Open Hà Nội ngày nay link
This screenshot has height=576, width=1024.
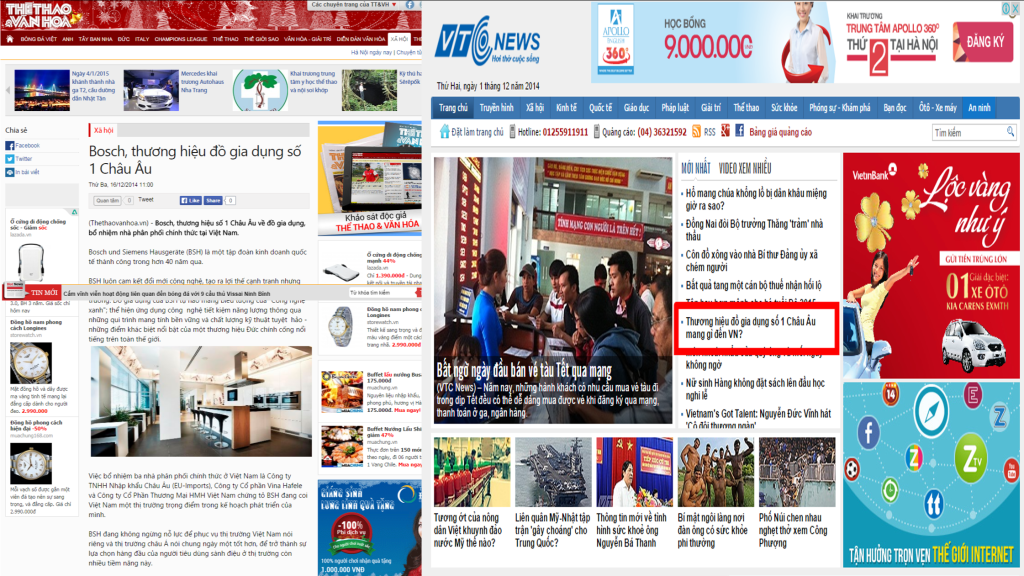click(x=371, y=52)
